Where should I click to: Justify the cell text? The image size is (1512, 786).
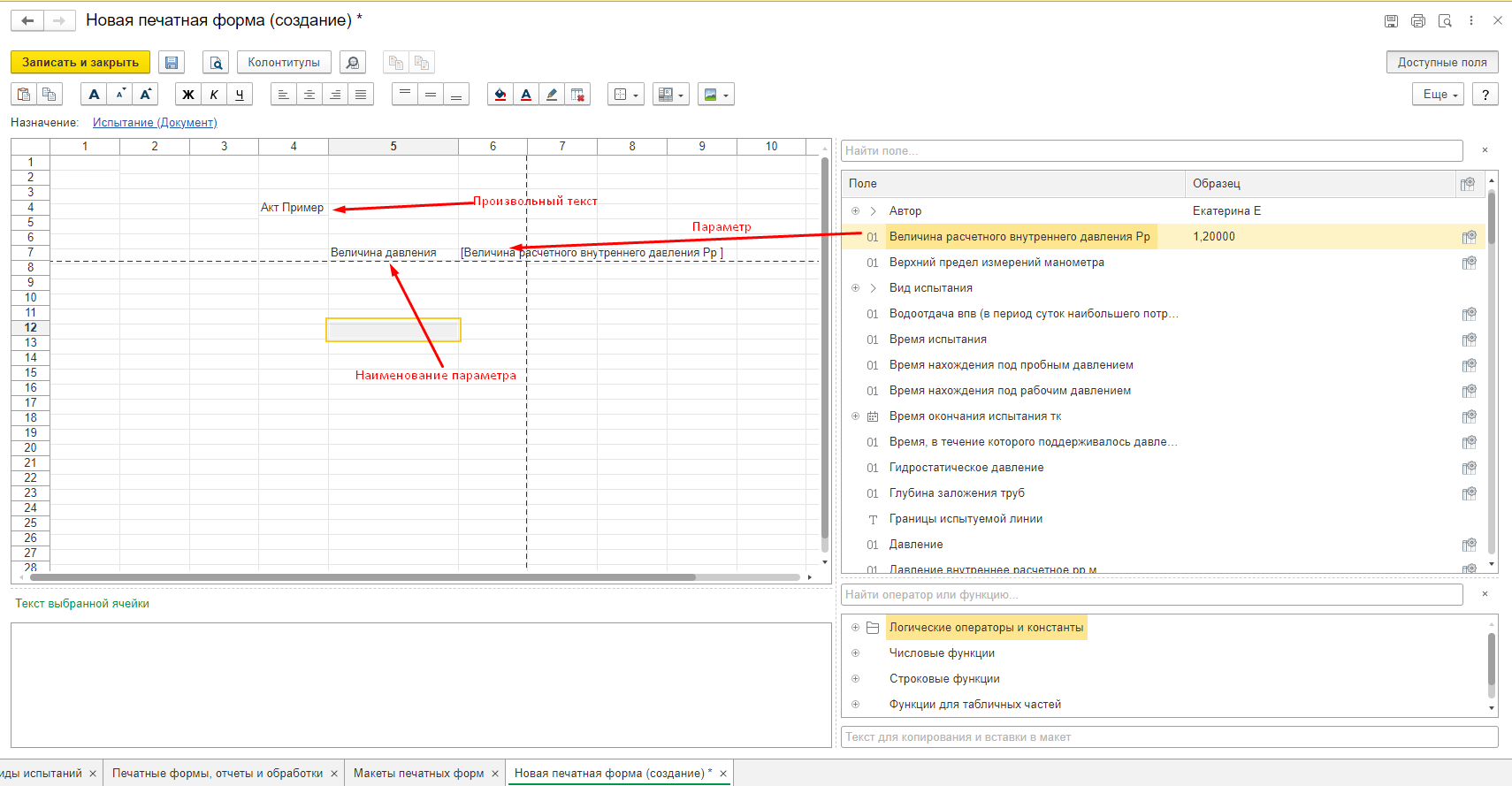click(361, 95)
